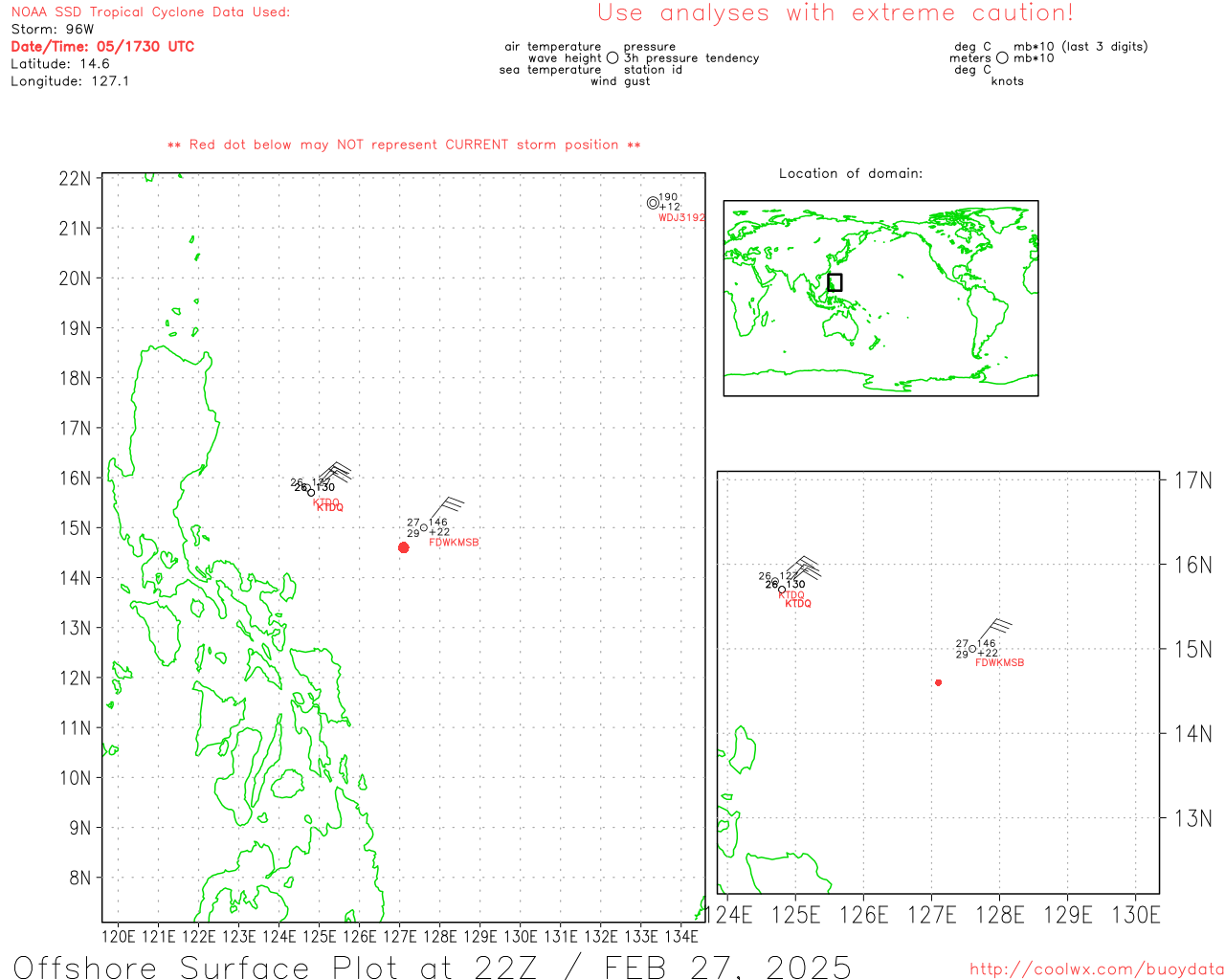Click the '3h pressure tendency' legend label

(x=691, y=58)
